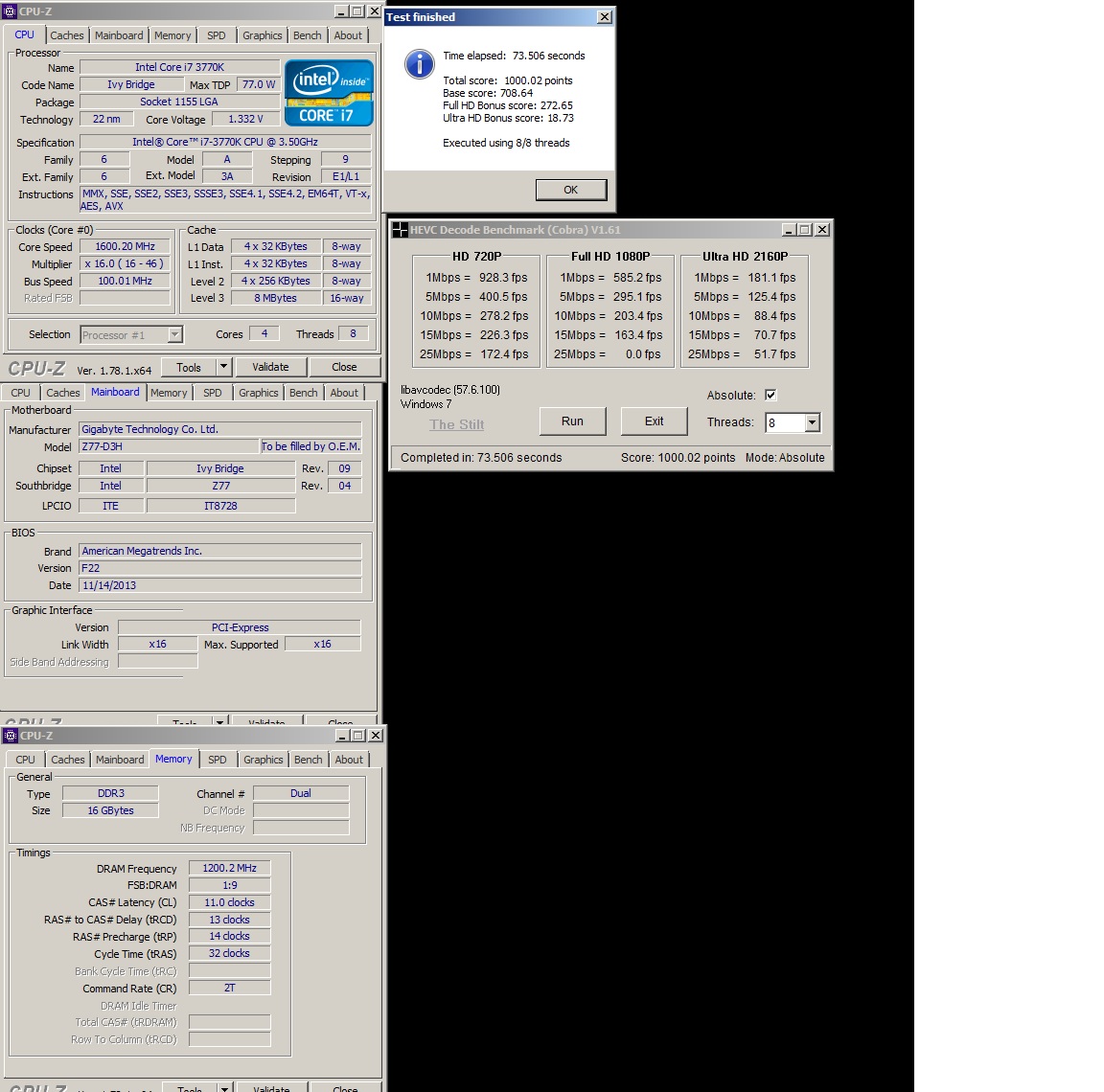Click the 'Total score: 1000.02 points' text
Screen dimensions: 1104x1092
(x=508, y=80)
